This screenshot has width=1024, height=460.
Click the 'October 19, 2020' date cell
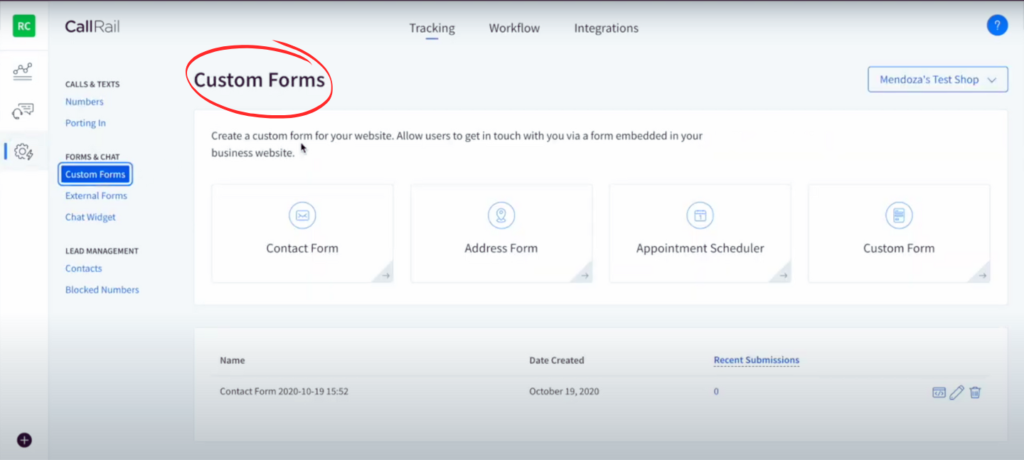coord(564,392)
